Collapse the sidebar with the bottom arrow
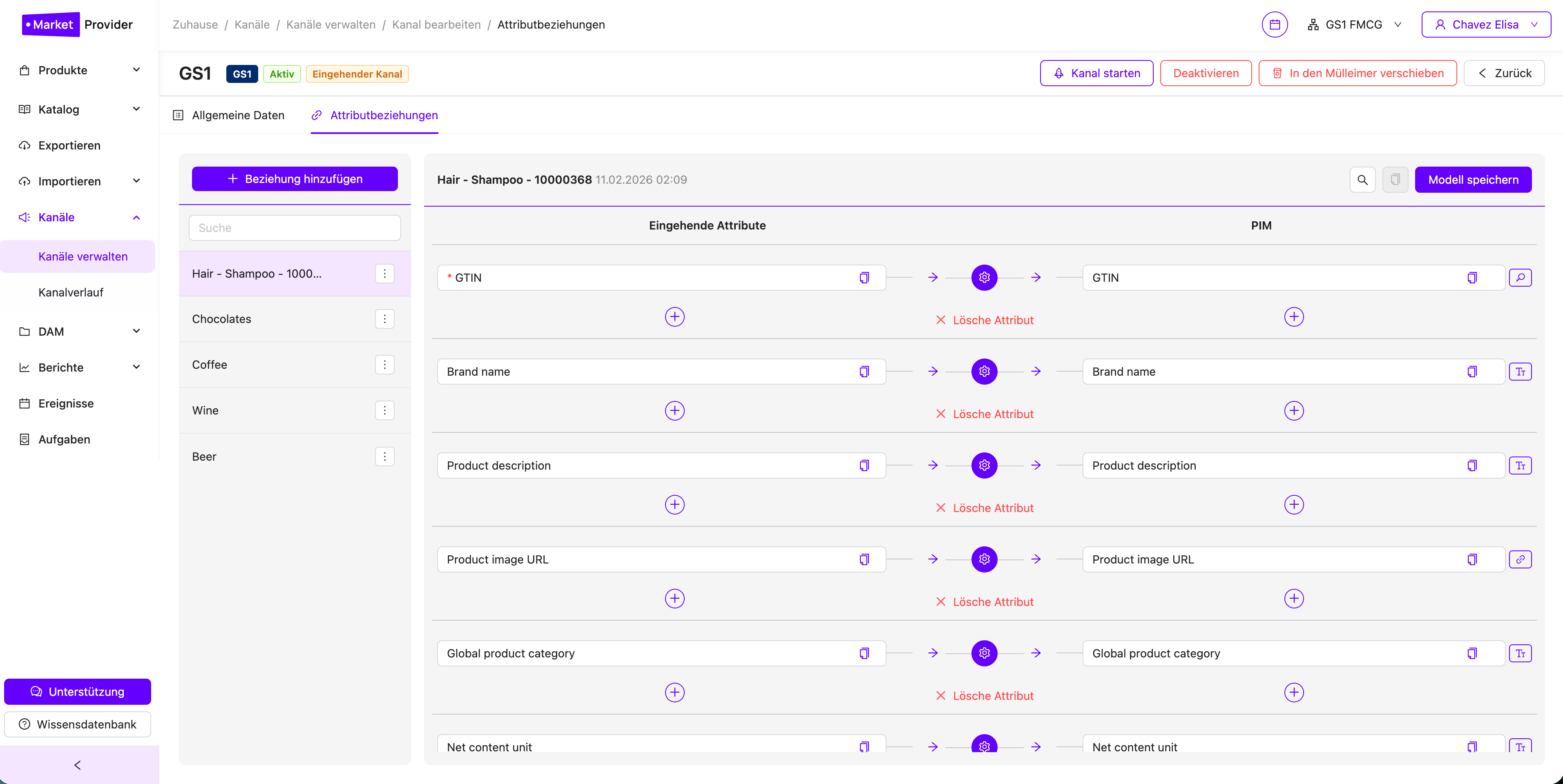Screen dimensions: 1563x784 [78, 765]
